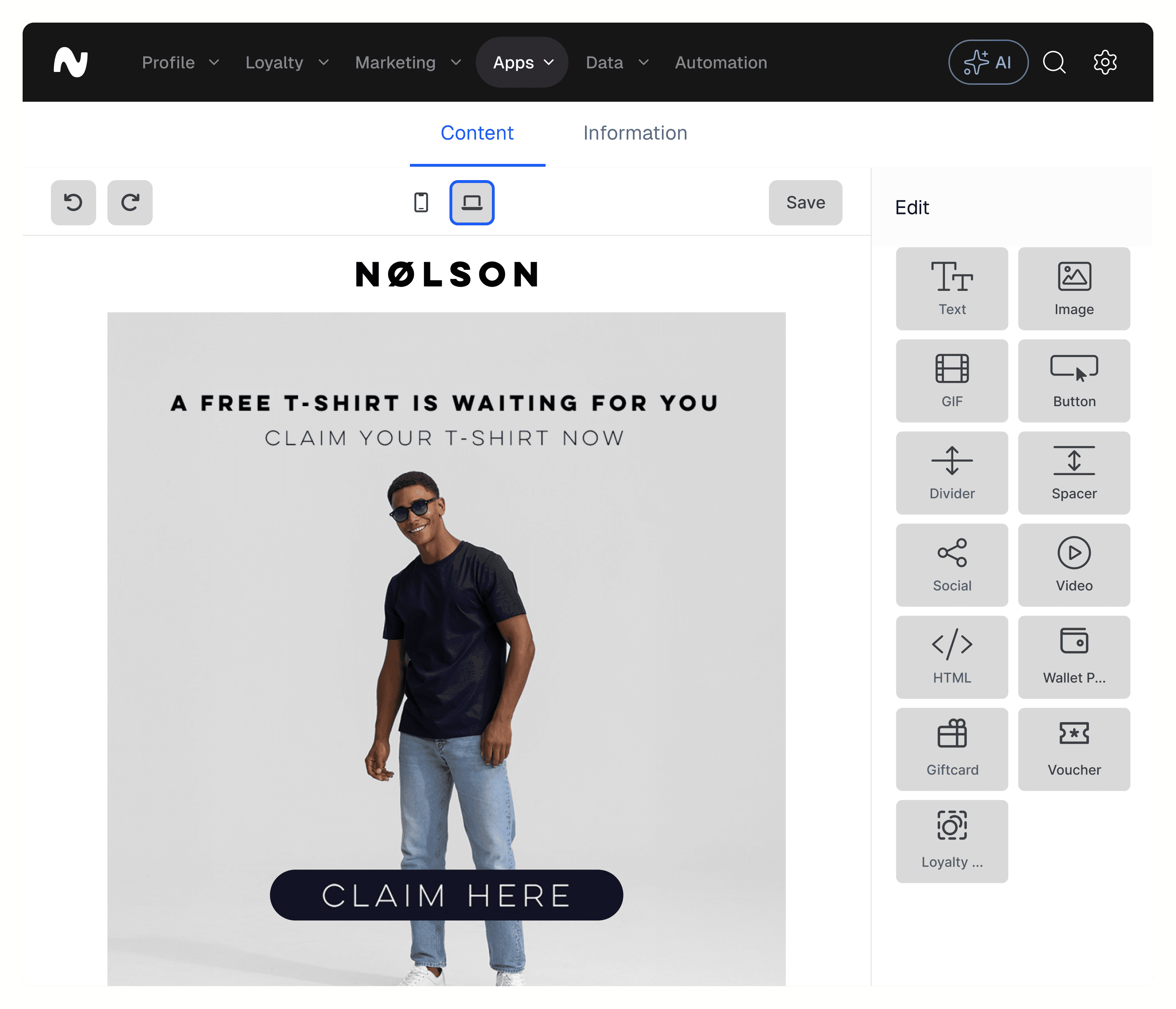Add a GIF block
Screen dimensions: 1176x1009
(x=952, y=380)
